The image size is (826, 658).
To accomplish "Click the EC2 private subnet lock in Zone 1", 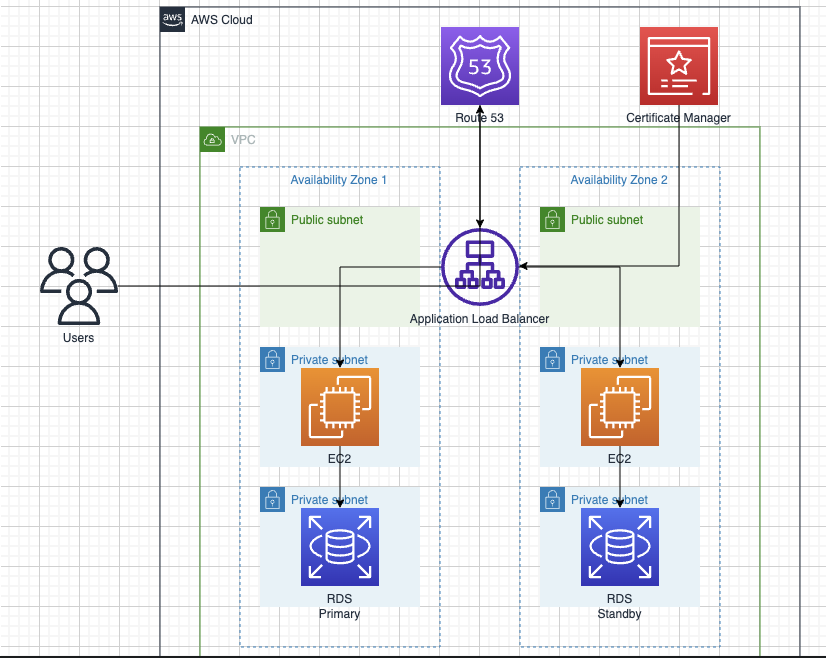I will coord(272,359).
